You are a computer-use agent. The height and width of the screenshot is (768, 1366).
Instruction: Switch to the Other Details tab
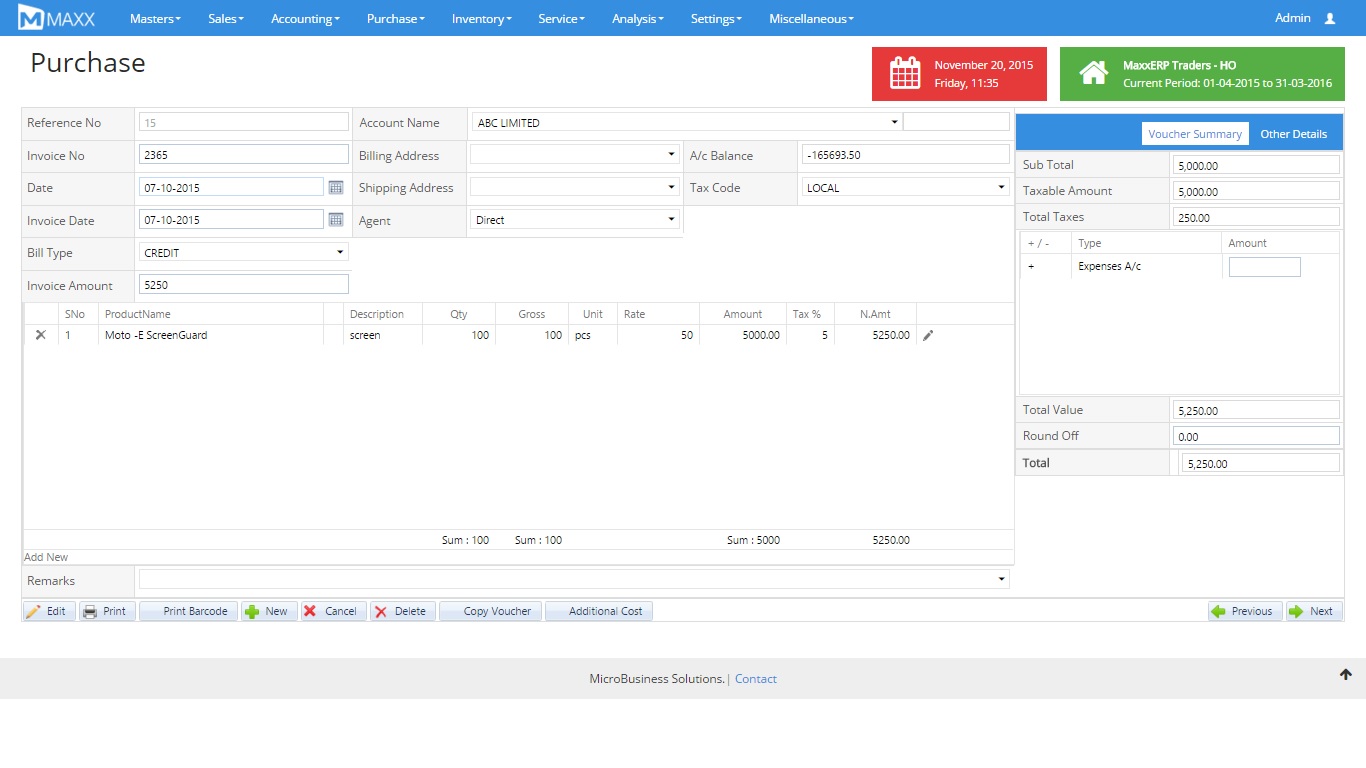[1293, 134]
